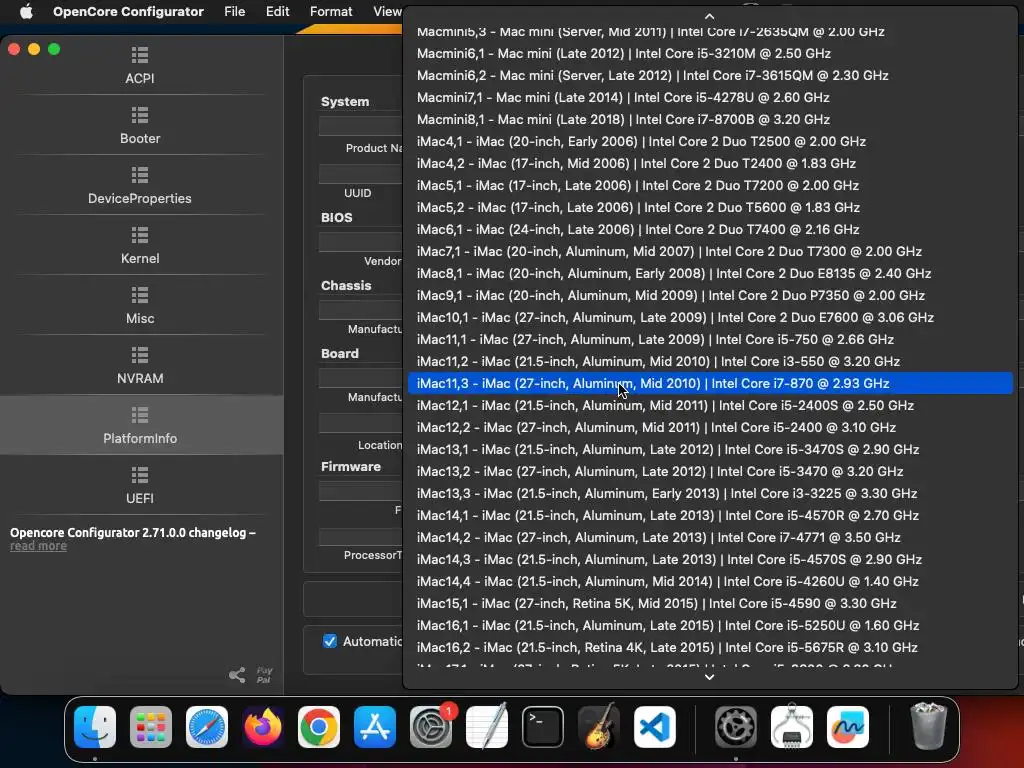Viewport: 1024px width, 768px height.
Task: Choose iMac5,1 with Core 2 Duo T7200
Action: [x=710, y=185]
